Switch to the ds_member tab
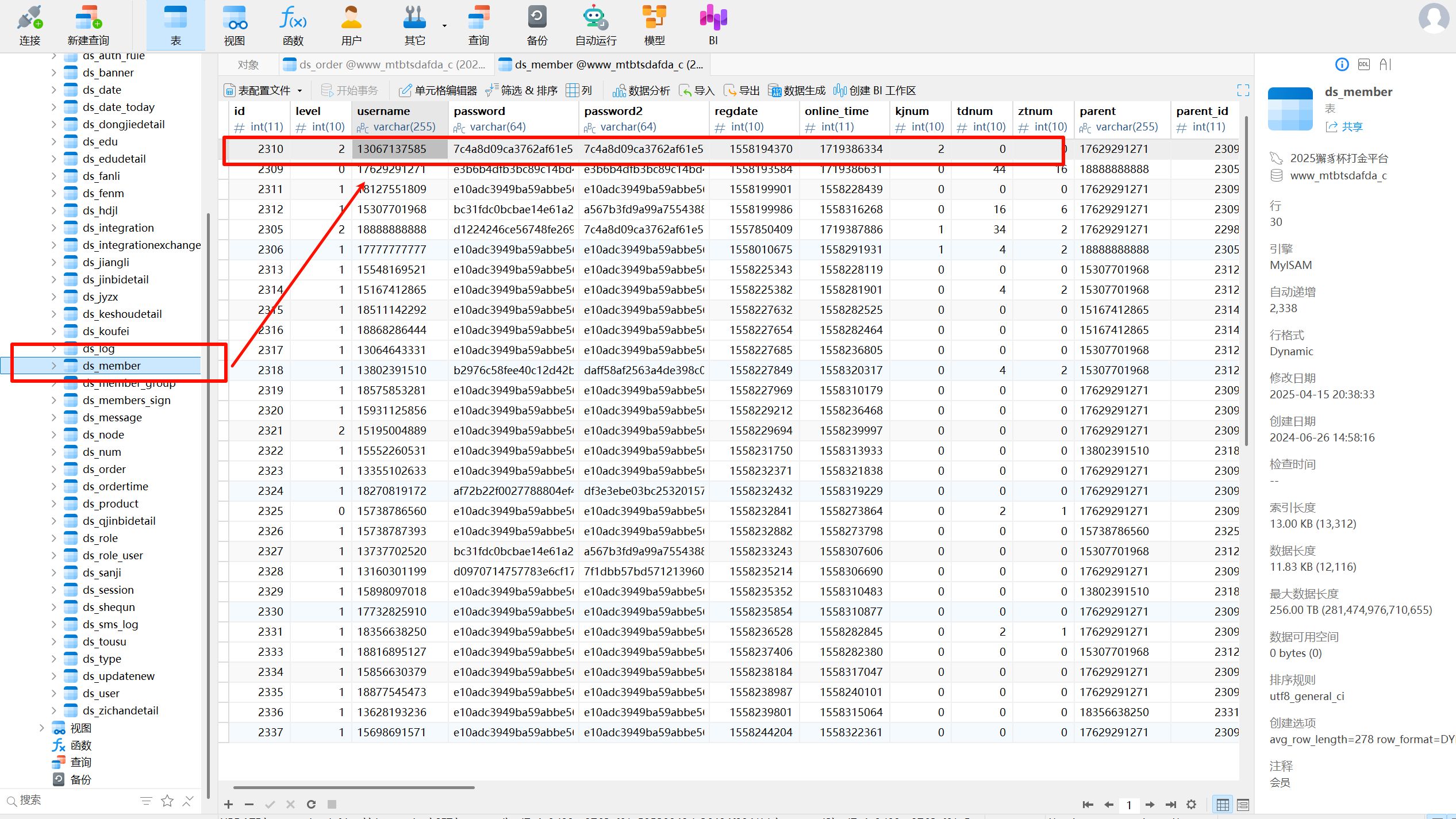Screen dimensions: 1456x819 click(x=602, y=64)
